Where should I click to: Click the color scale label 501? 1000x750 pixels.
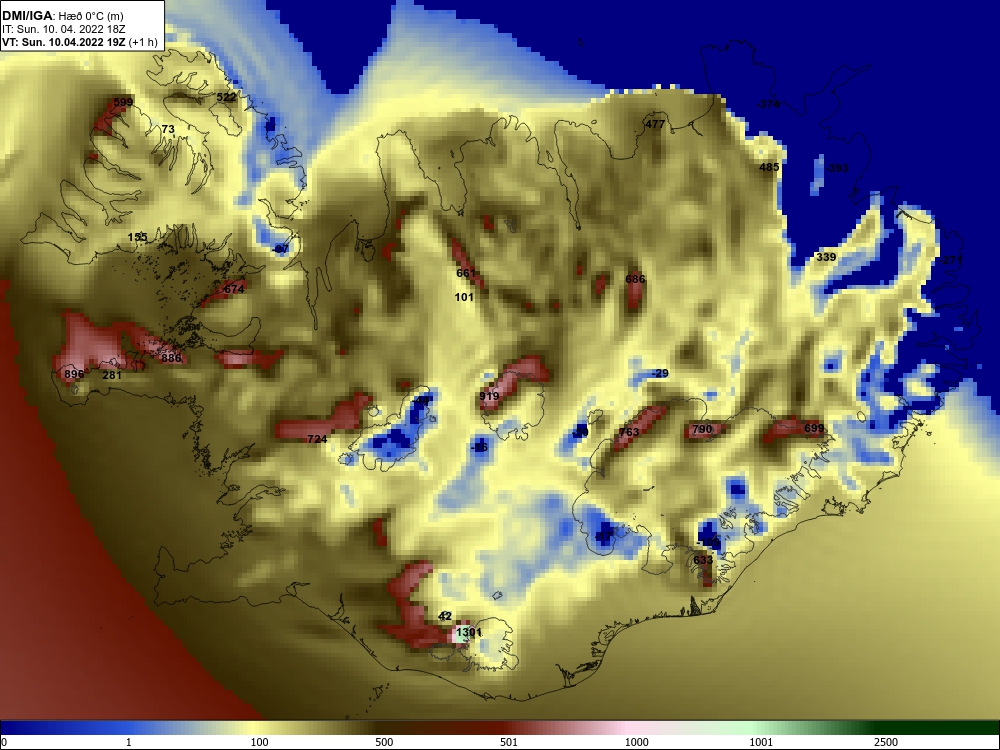[509, 742]
